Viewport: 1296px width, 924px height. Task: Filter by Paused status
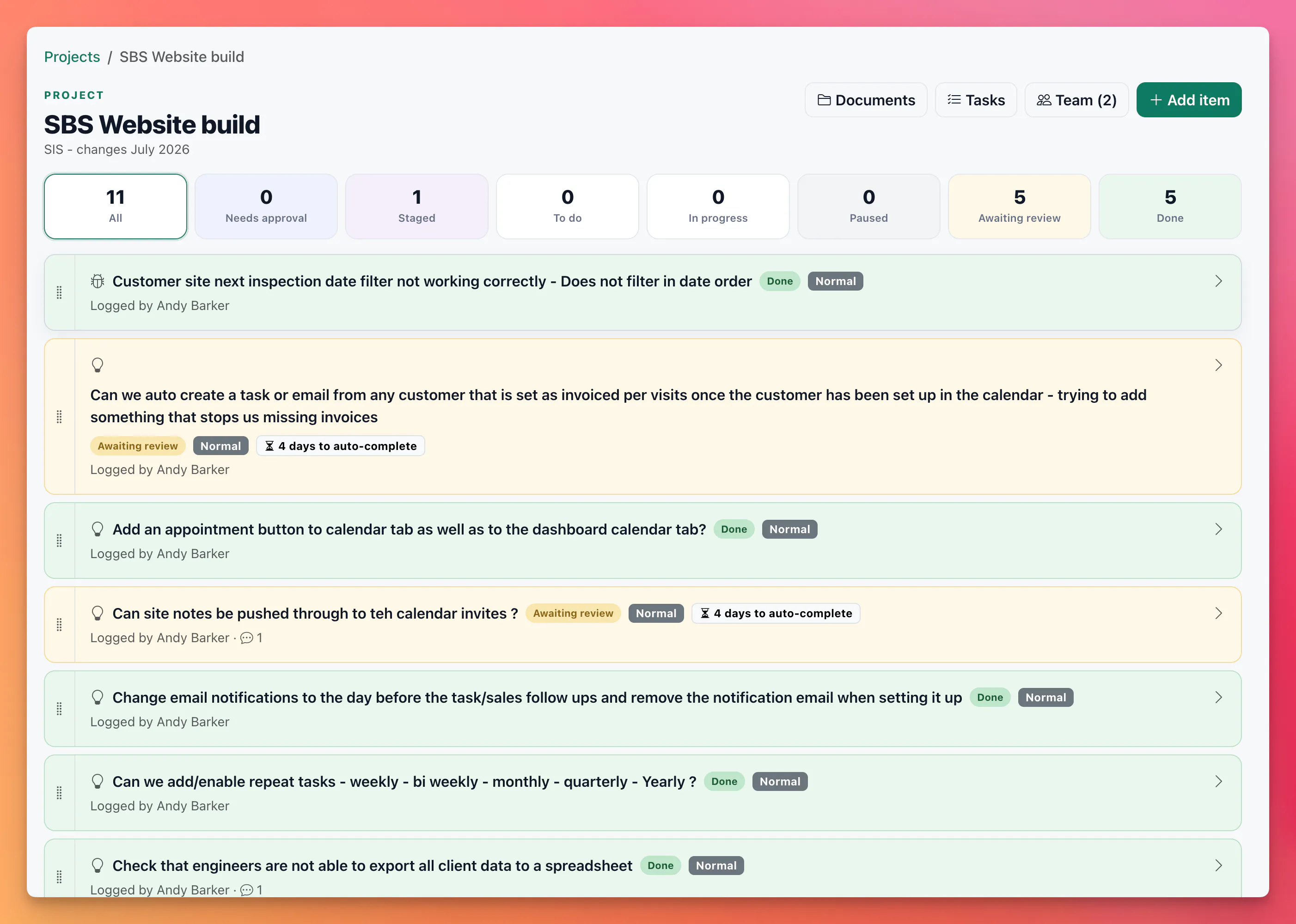868,207
